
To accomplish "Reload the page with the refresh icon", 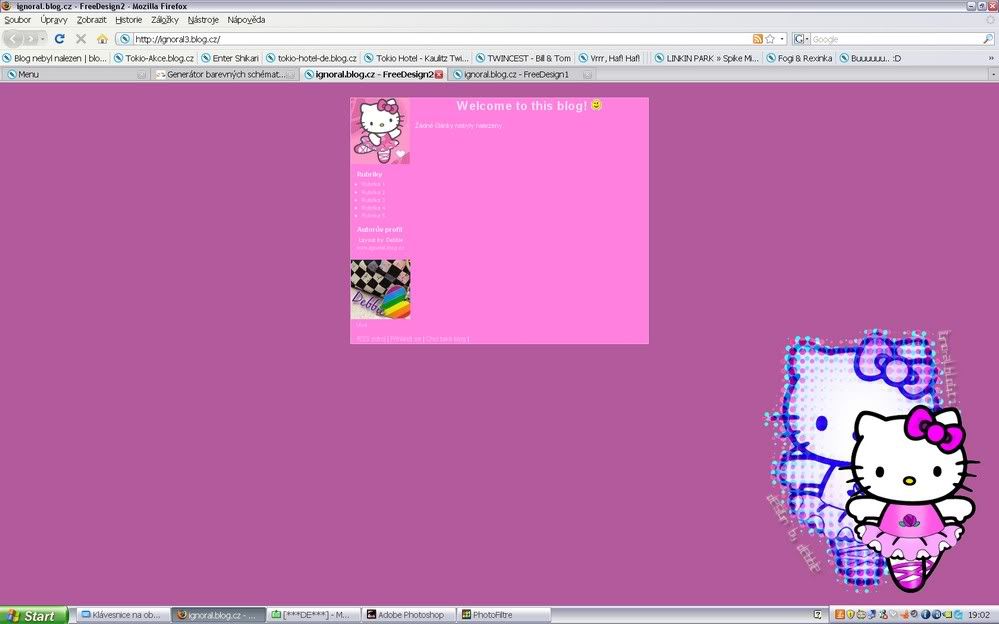I will click(x=60, y=39).
